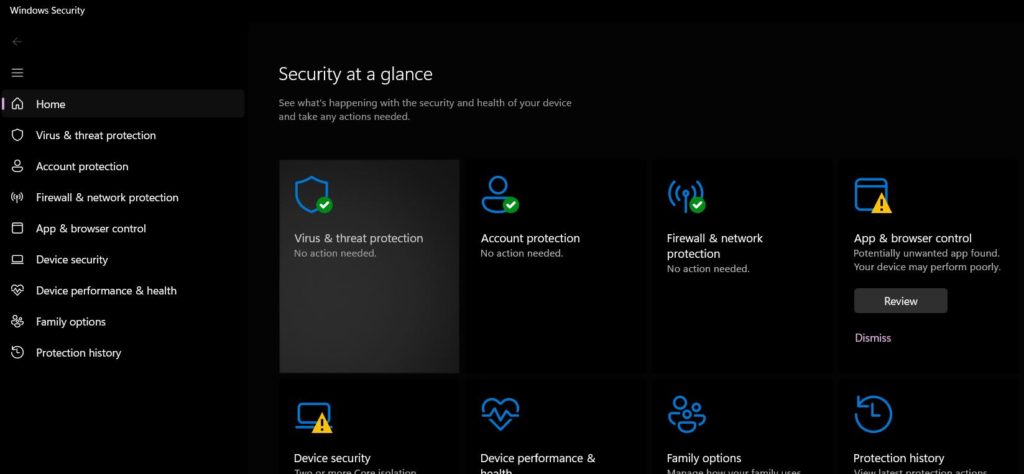Open Protection history from the sidebar

pos(78,353)
